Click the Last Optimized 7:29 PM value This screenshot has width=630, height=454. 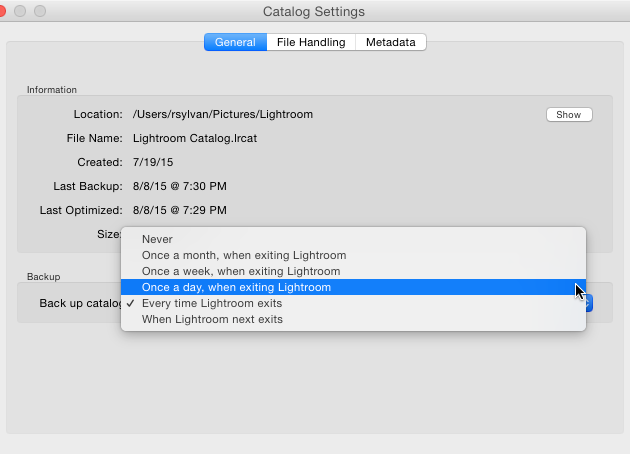point(180,211)
